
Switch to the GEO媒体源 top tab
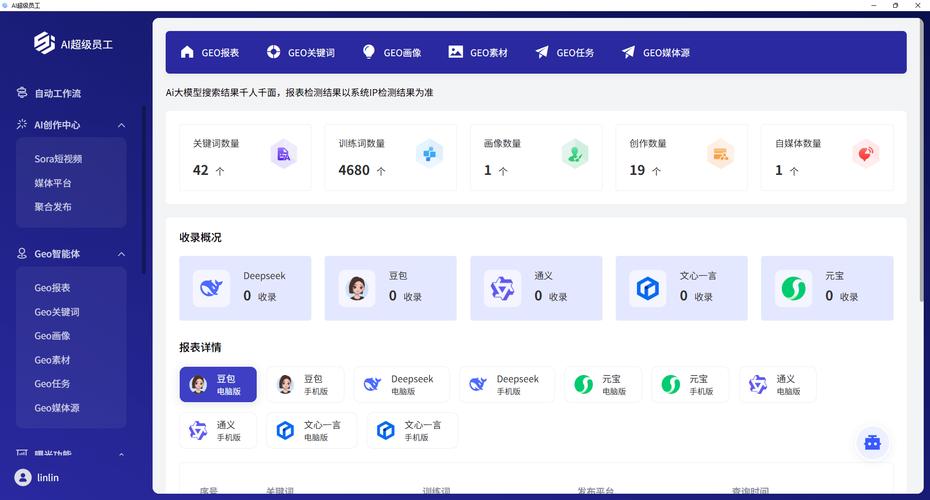[x=656, y=52]
